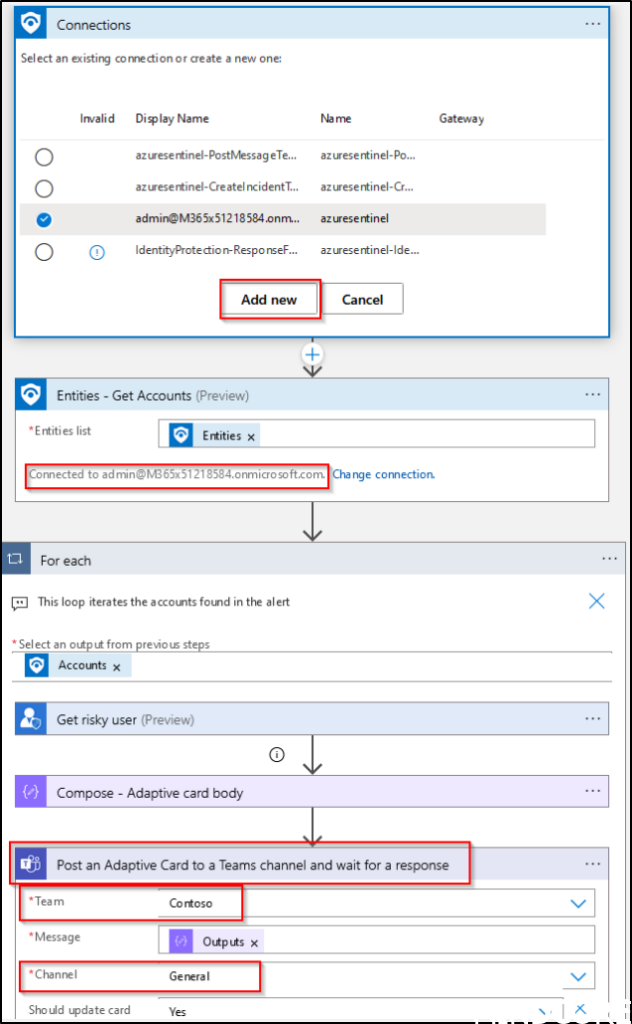Open the Channel dropdown showing General
Screen dimensions: 632x1024
[x=577, y=976]
